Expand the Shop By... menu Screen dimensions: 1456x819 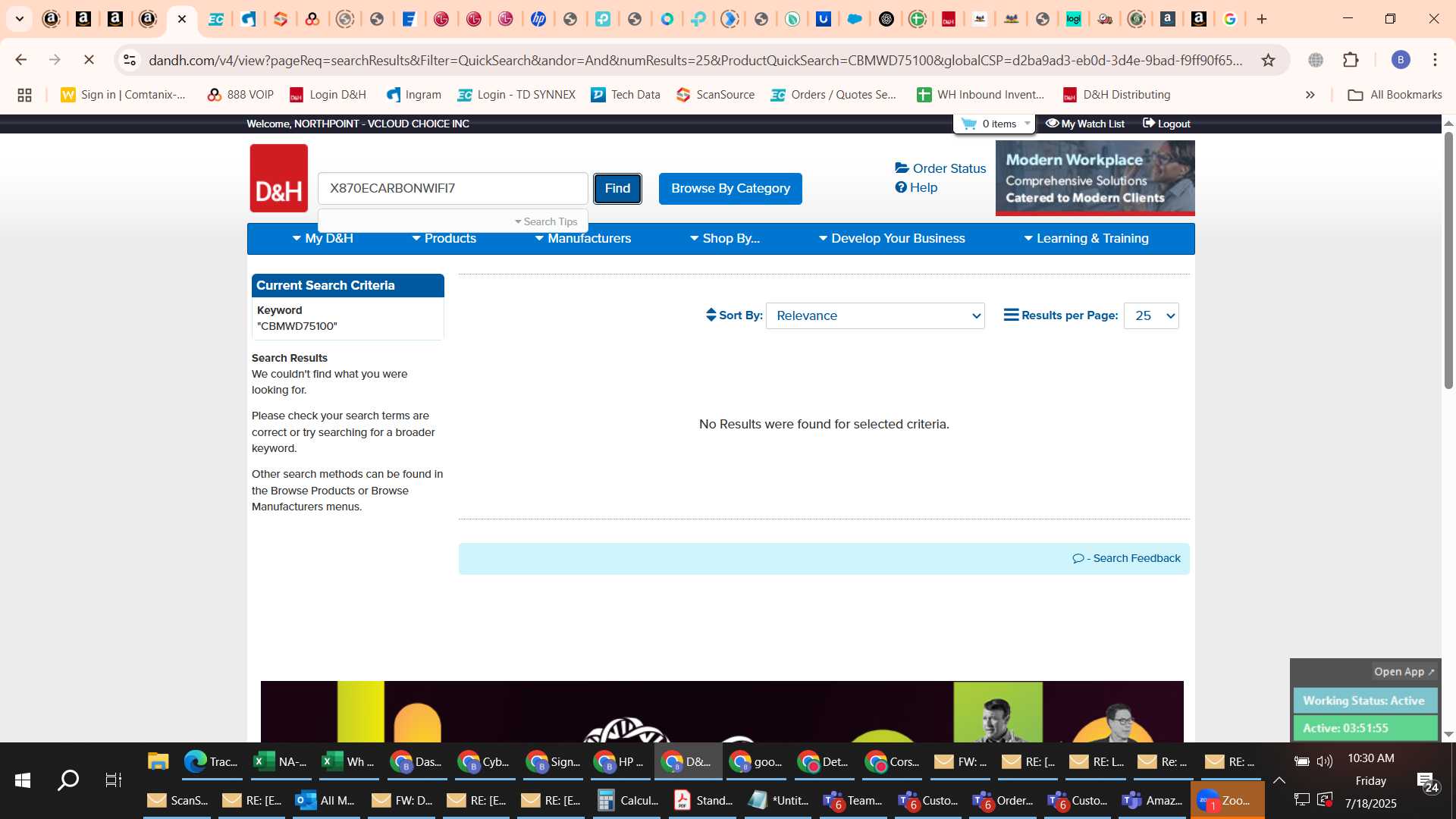click(x=724, y=238)
